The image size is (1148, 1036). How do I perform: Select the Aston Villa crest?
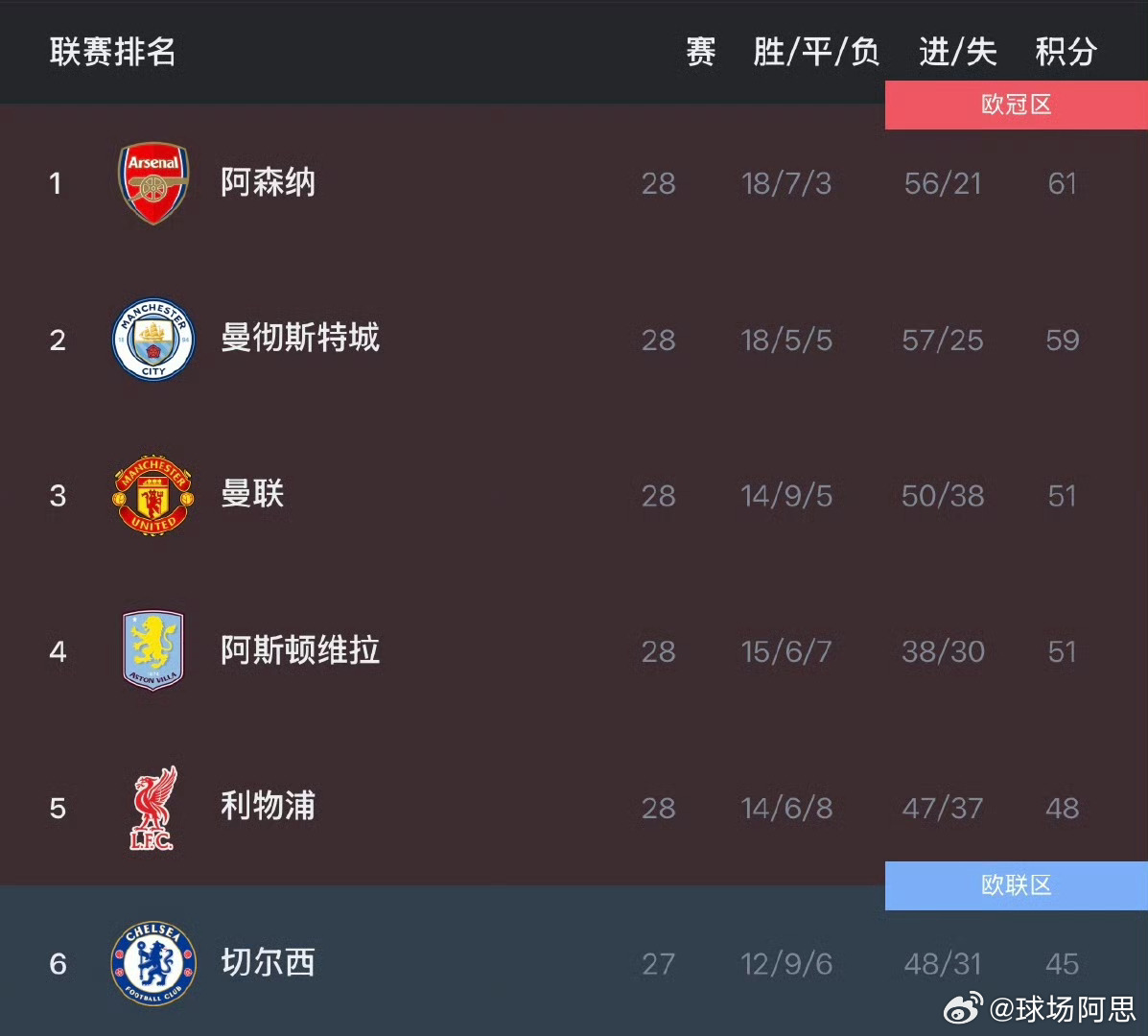153,650
